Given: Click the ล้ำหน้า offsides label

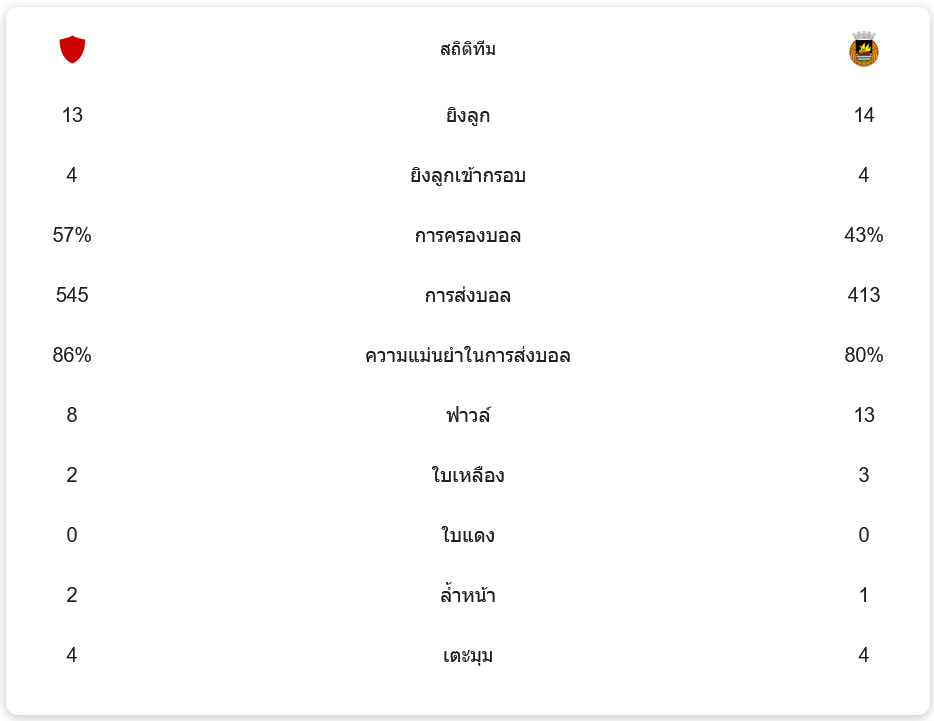Looking at the screenshot, I should [468, 596].
